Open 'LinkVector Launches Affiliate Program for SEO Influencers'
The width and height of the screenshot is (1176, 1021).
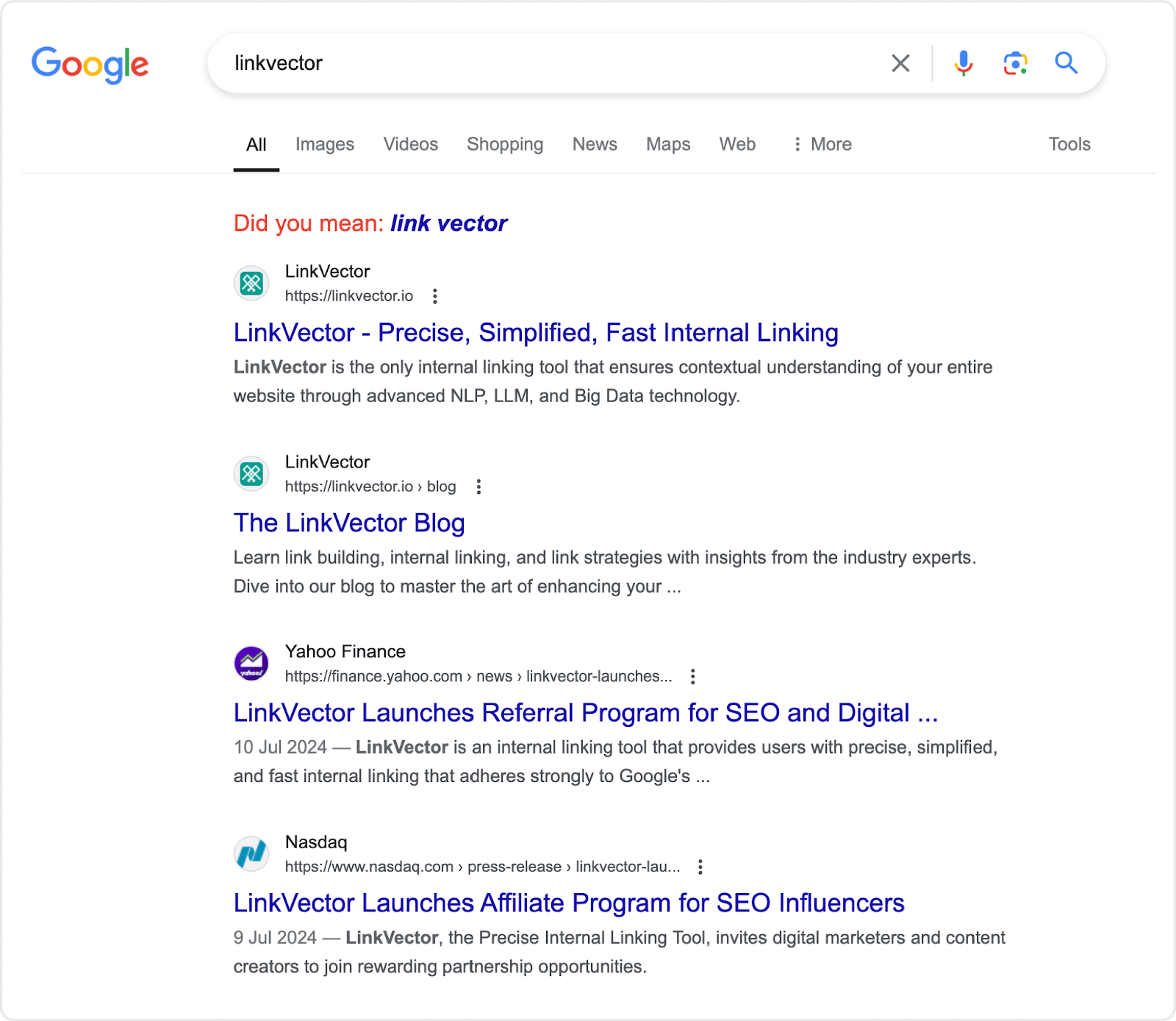point(569,903)
